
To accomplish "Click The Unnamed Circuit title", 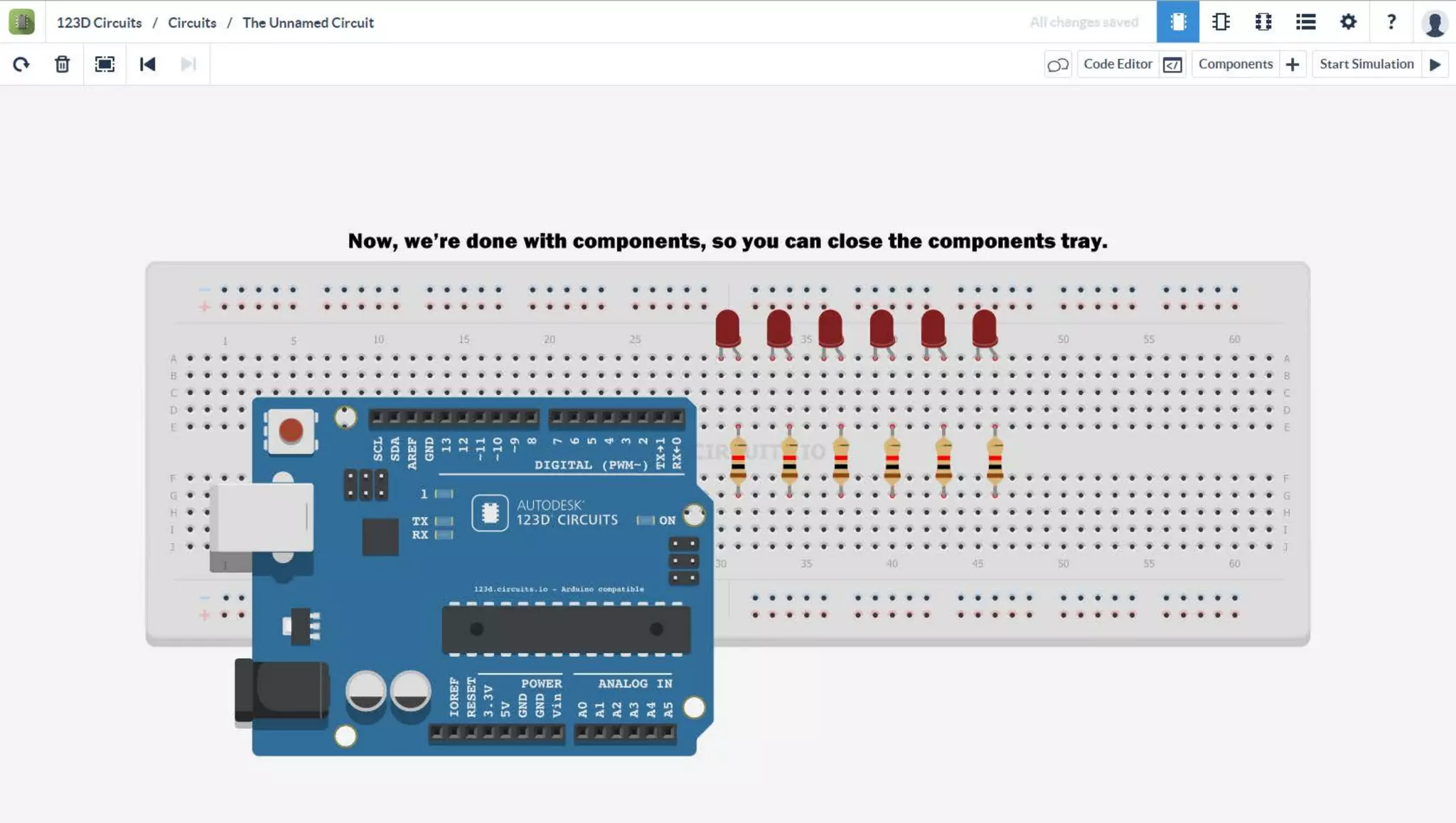I will pos(308,23).
